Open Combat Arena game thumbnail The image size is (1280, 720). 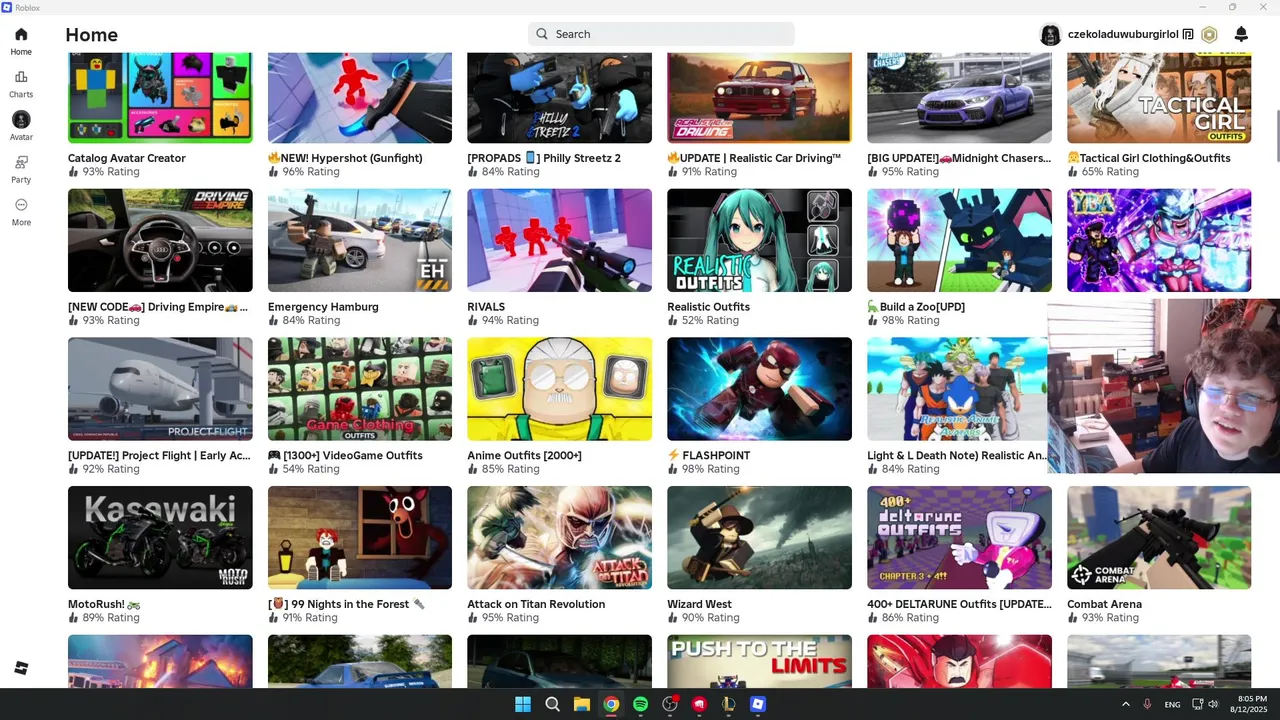1159,538
